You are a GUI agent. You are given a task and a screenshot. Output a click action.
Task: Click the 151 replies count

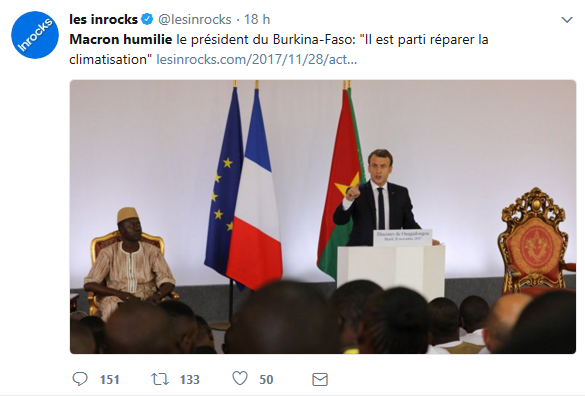pyautogui.click(x=110, y=380)
